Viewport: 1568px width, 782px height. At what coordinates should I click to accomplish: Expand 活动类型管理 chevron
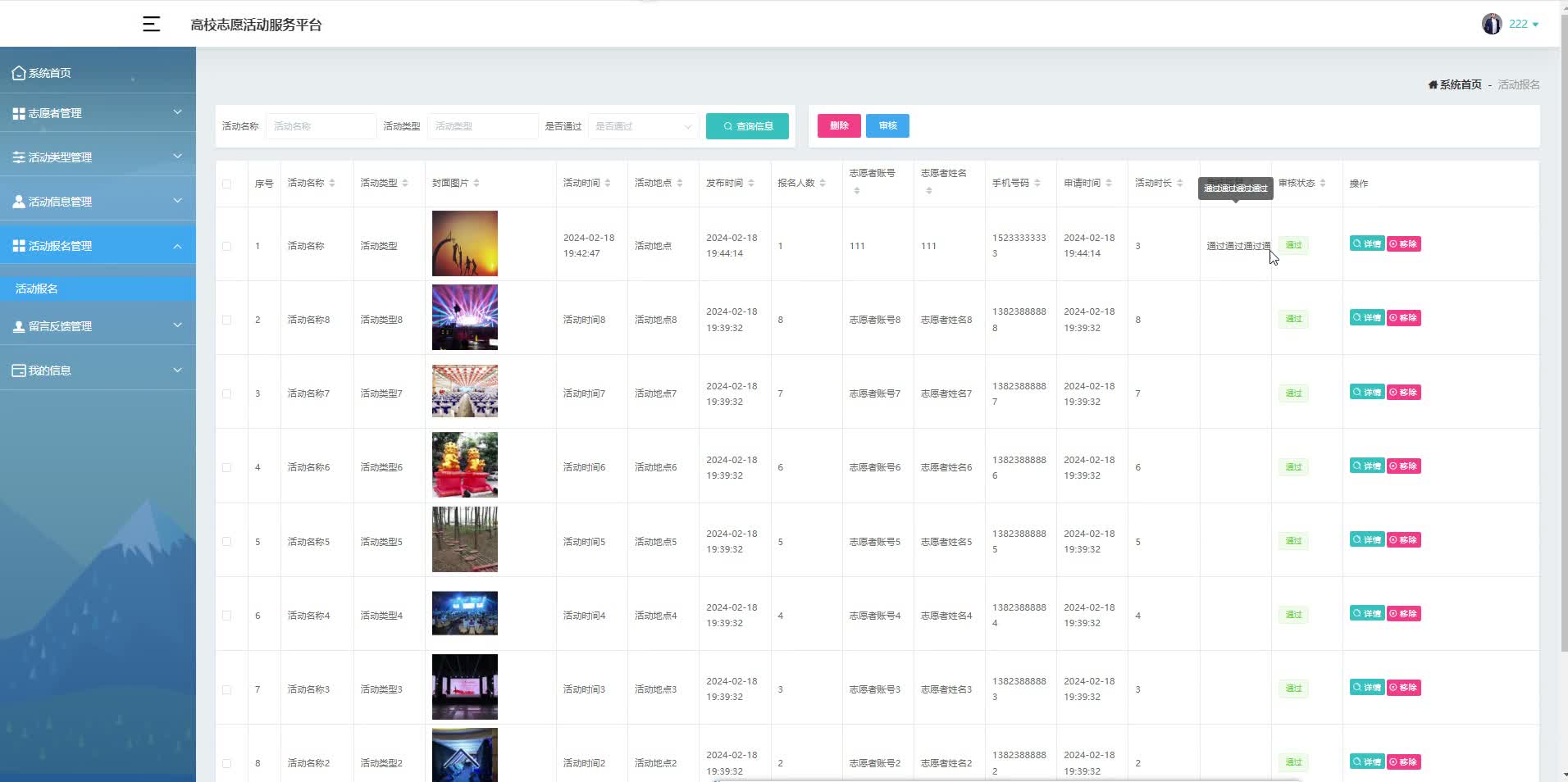point(177,157)
